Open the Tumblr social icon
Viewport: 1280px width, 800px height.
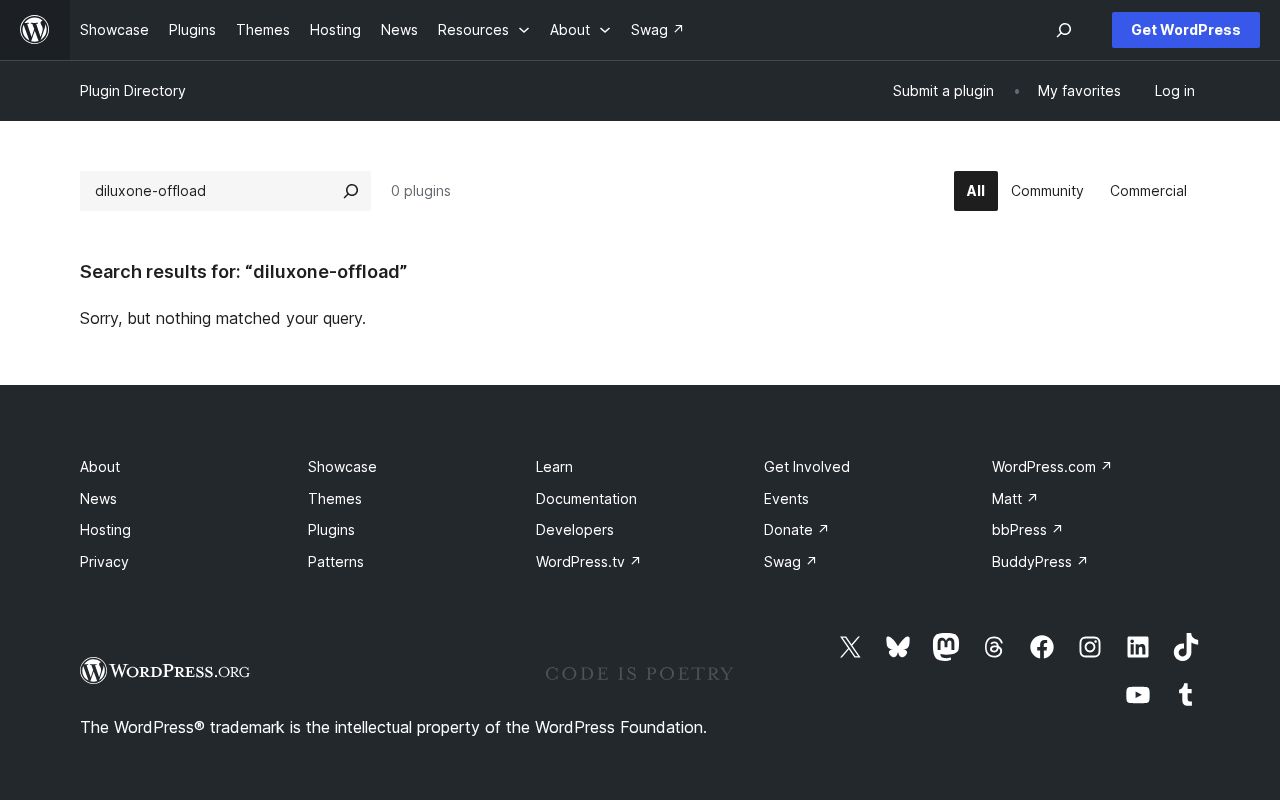click(1186, 695)
